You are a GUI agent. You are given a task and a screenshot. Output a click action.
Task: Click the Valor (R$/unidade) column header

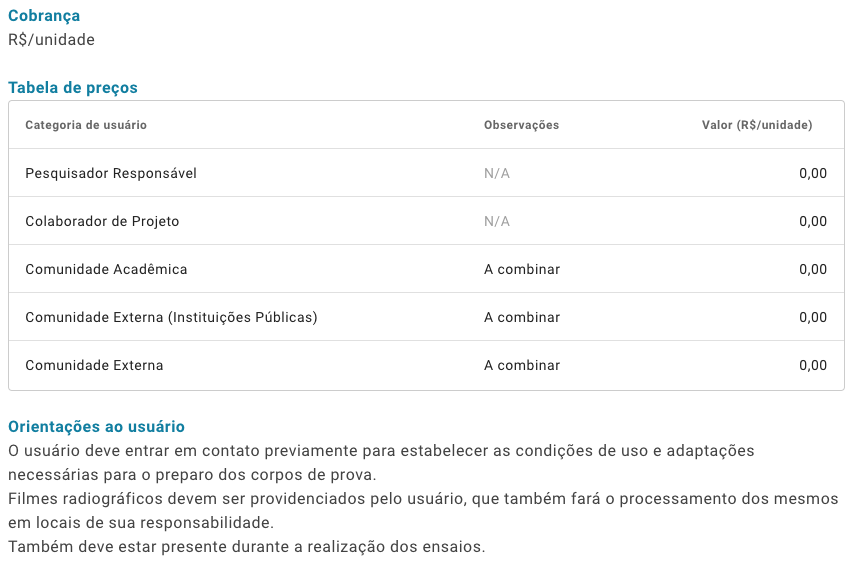pyautogui.click(x=757, y=125)
